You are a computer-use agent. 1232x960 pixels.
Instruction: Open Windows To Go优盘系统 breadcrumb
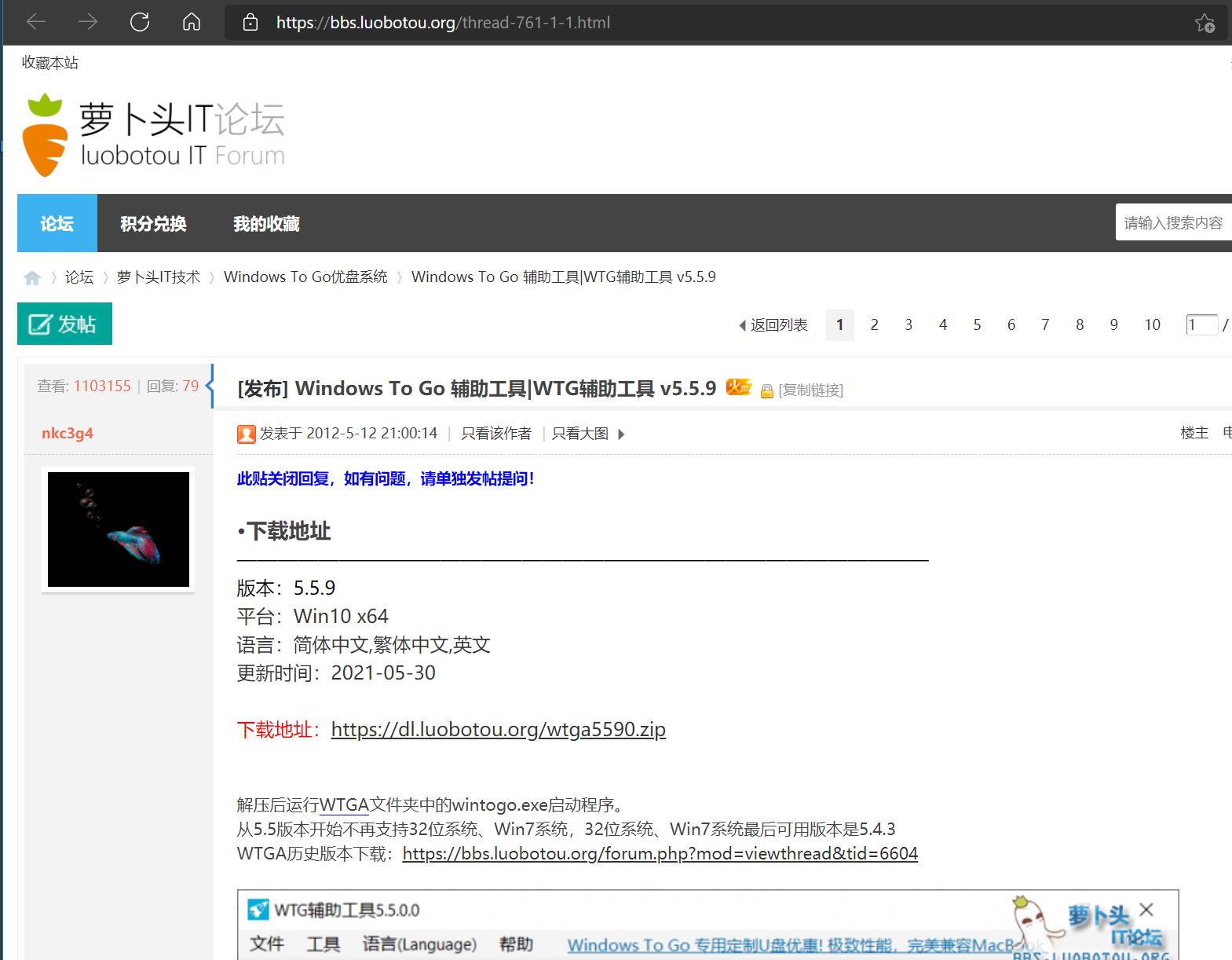tap(305, 277)
